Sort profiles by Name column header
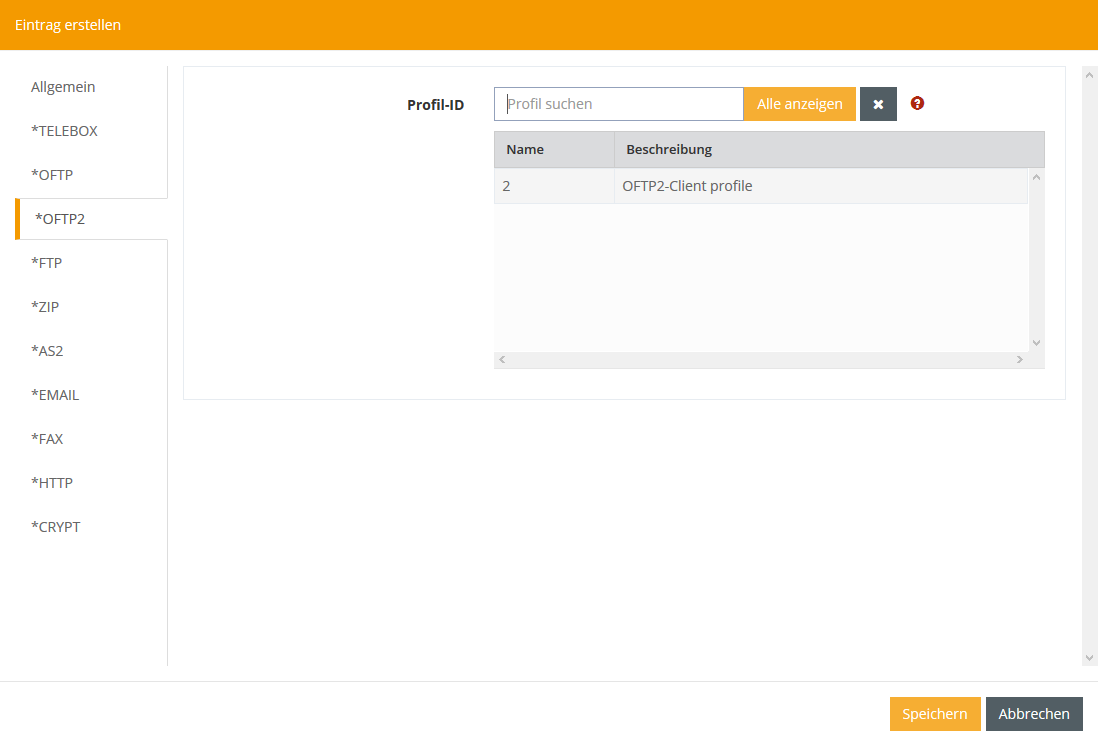This screenshot has width=1098, height=746. click(525, 150)
